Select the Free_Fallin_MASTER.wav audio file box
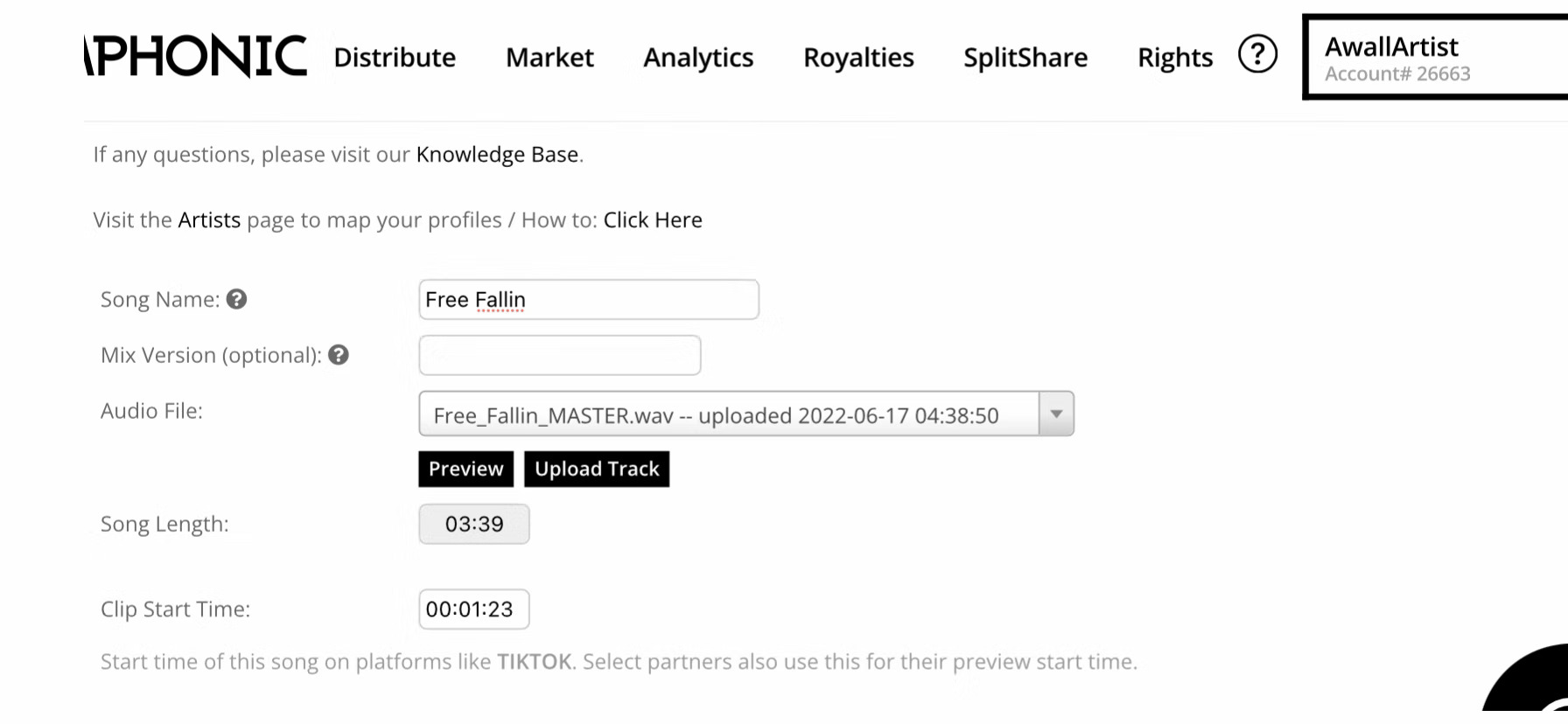Image resolution: width=1568 pixels, height=724 pixels. tap(728, 414)
